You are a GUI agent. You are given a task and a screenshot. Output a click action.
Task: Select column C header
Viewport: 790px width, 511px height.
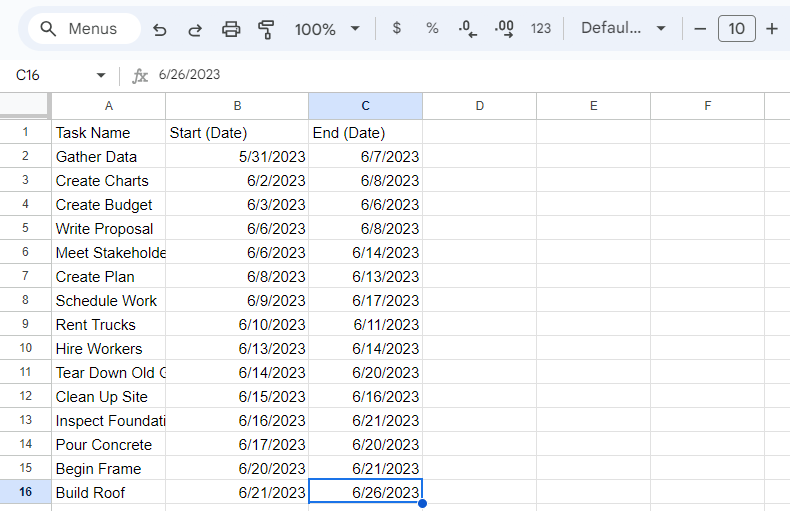[x=365, y=106]
